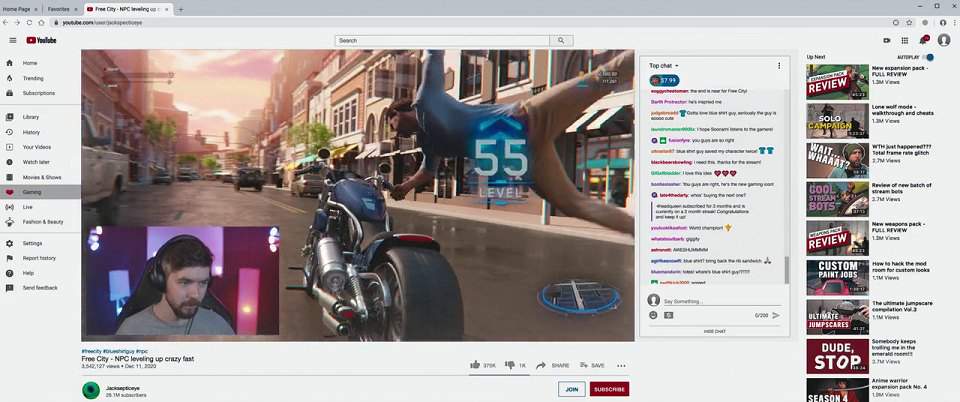Click the Trending flame icon
Screen dimensions: 960x402
(9, 78)
